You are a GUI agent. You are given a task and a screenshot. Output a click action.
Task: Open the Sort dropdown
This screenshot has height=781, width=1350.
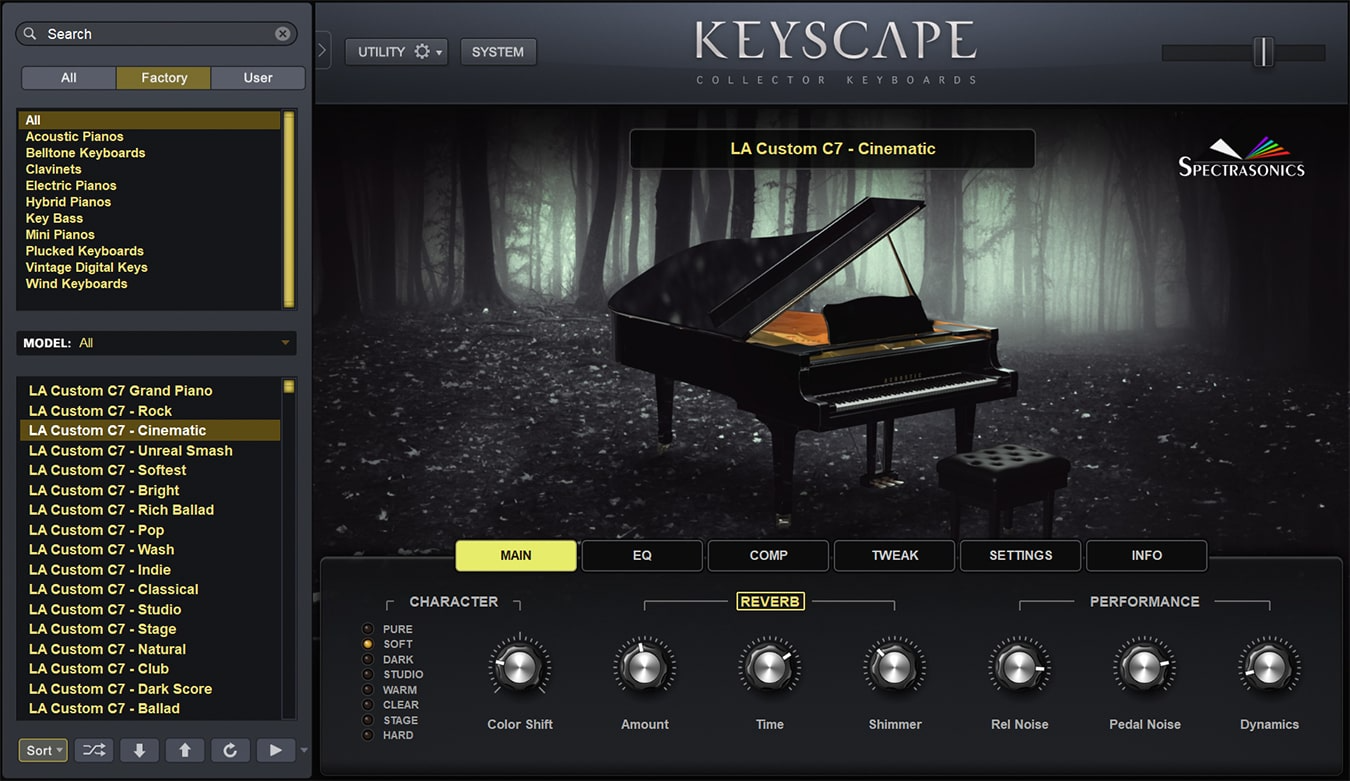pyautogui.click(x=43, y=750)
